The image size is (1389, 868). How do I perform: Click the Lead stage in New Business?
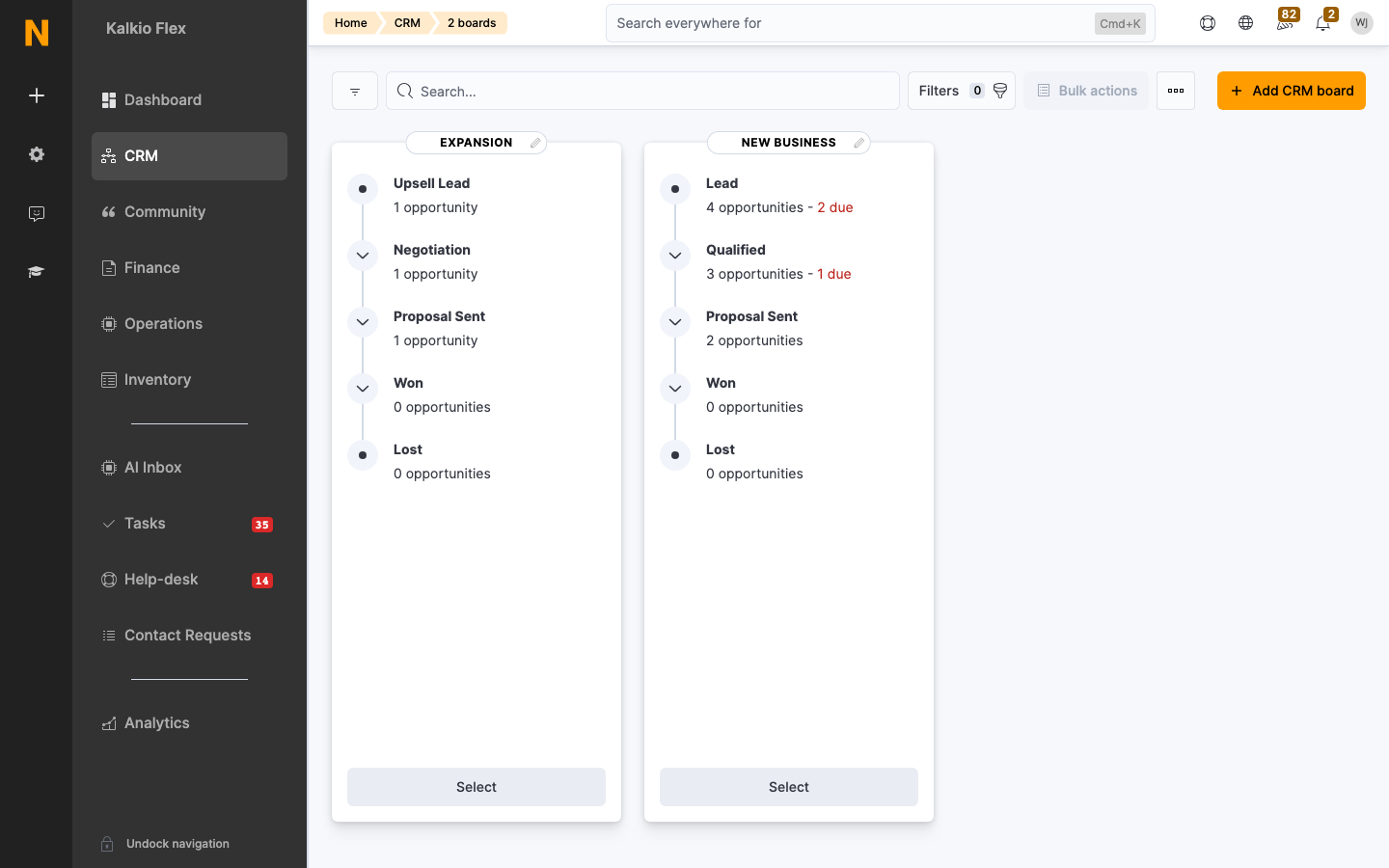675,189
